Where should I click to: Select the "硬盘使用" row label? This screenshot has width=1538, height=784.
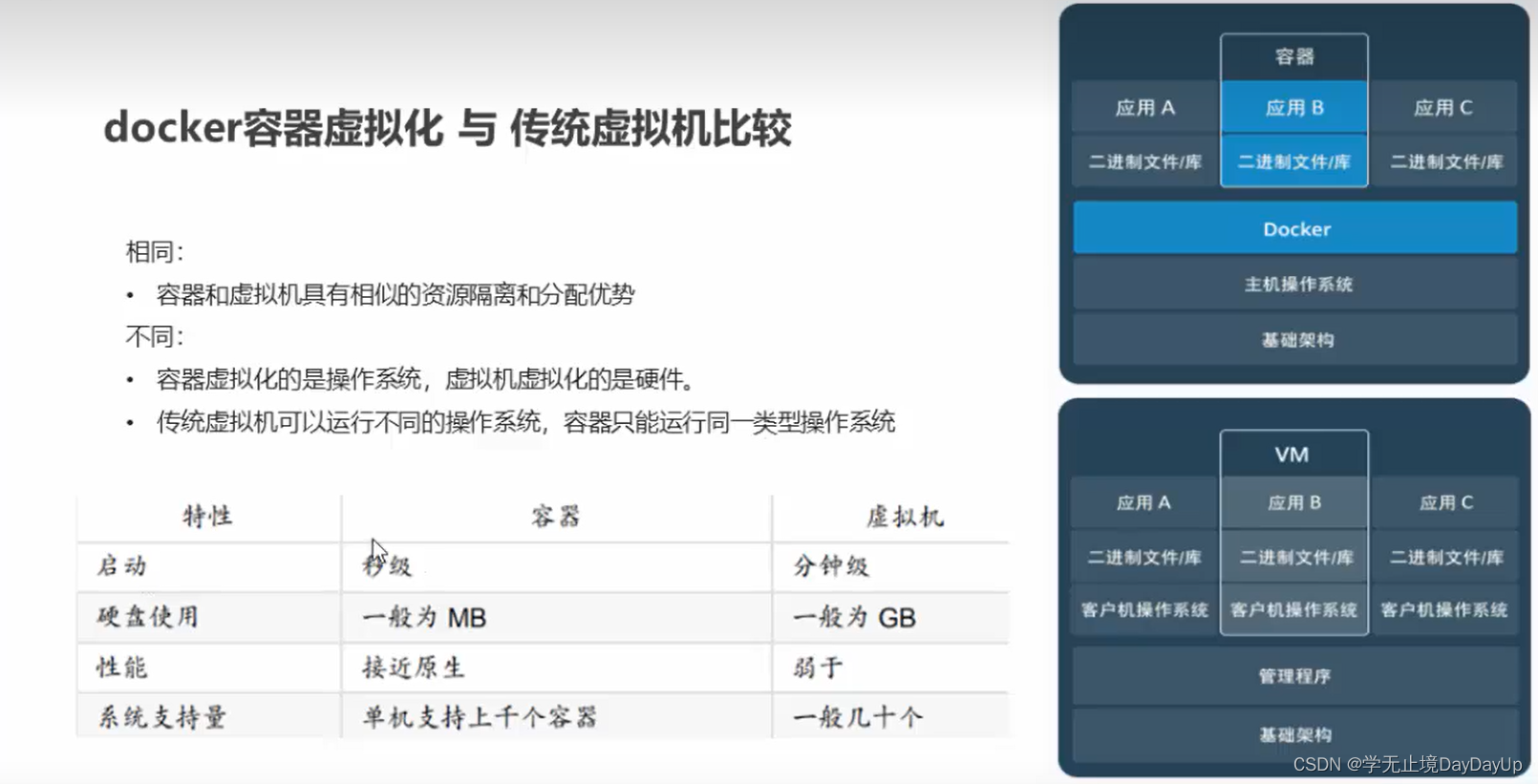pyautogui.click(x=147, y=617)
